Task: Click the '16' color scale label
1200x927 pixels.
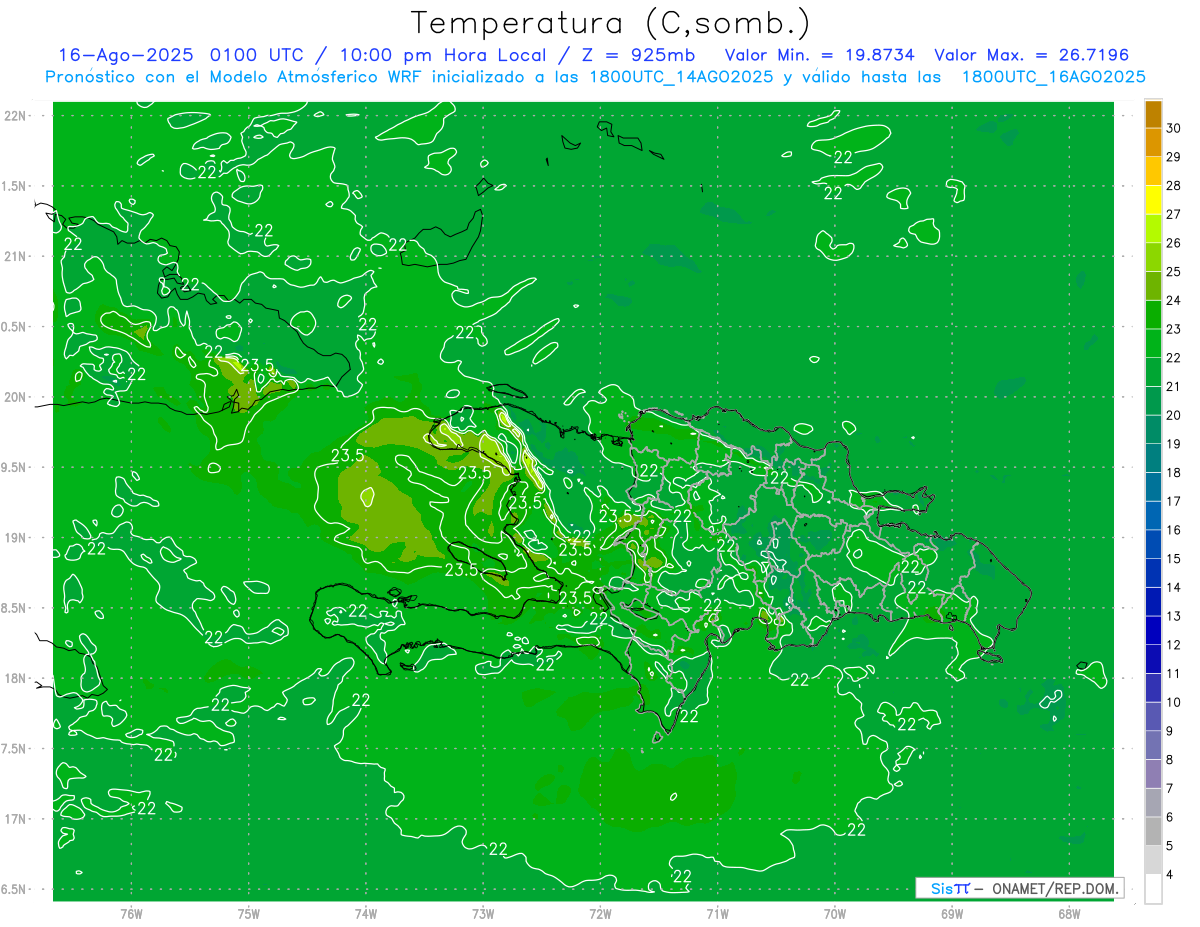Action: point(1173,530)
